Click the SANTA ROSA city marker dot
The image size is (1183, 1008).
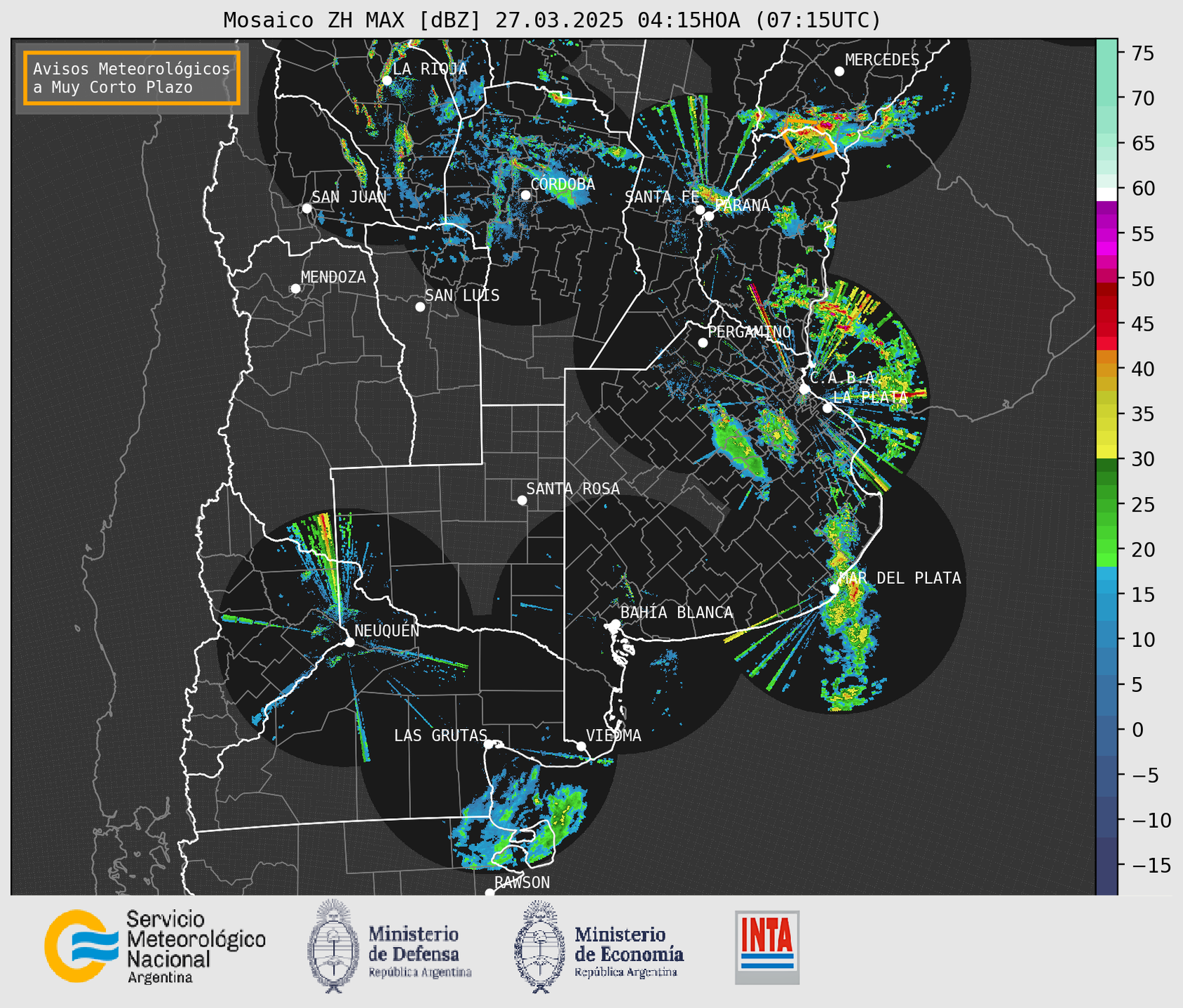click(x=522, y=500)
